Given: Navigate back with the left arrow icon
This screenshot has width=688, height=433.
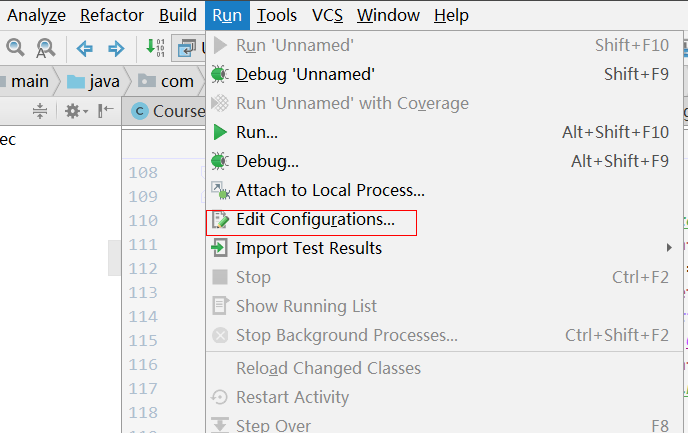Looking at the screenshot, I should click(x=85, y=47).
